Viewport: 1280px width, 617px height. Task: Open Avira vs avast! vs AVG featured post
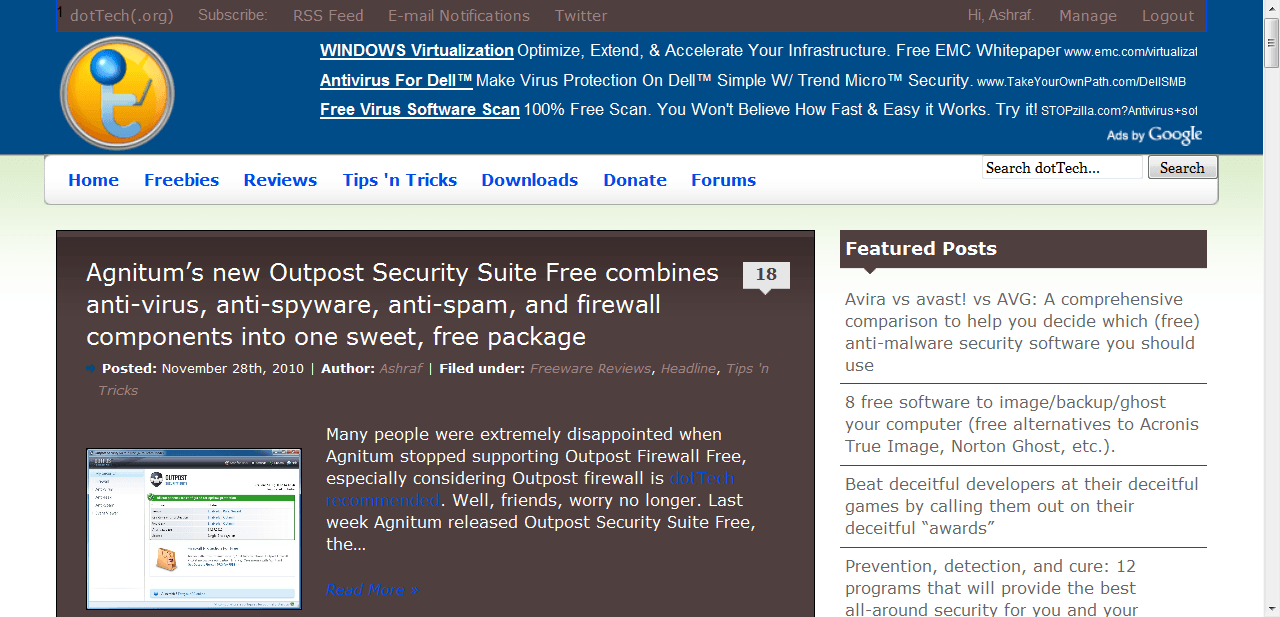pos(1022,332)
